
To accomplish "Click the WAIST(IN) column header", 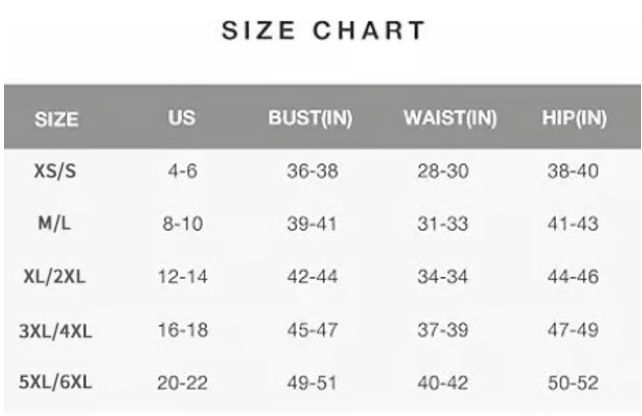I will pyautogui.click(x=450, y=119).
